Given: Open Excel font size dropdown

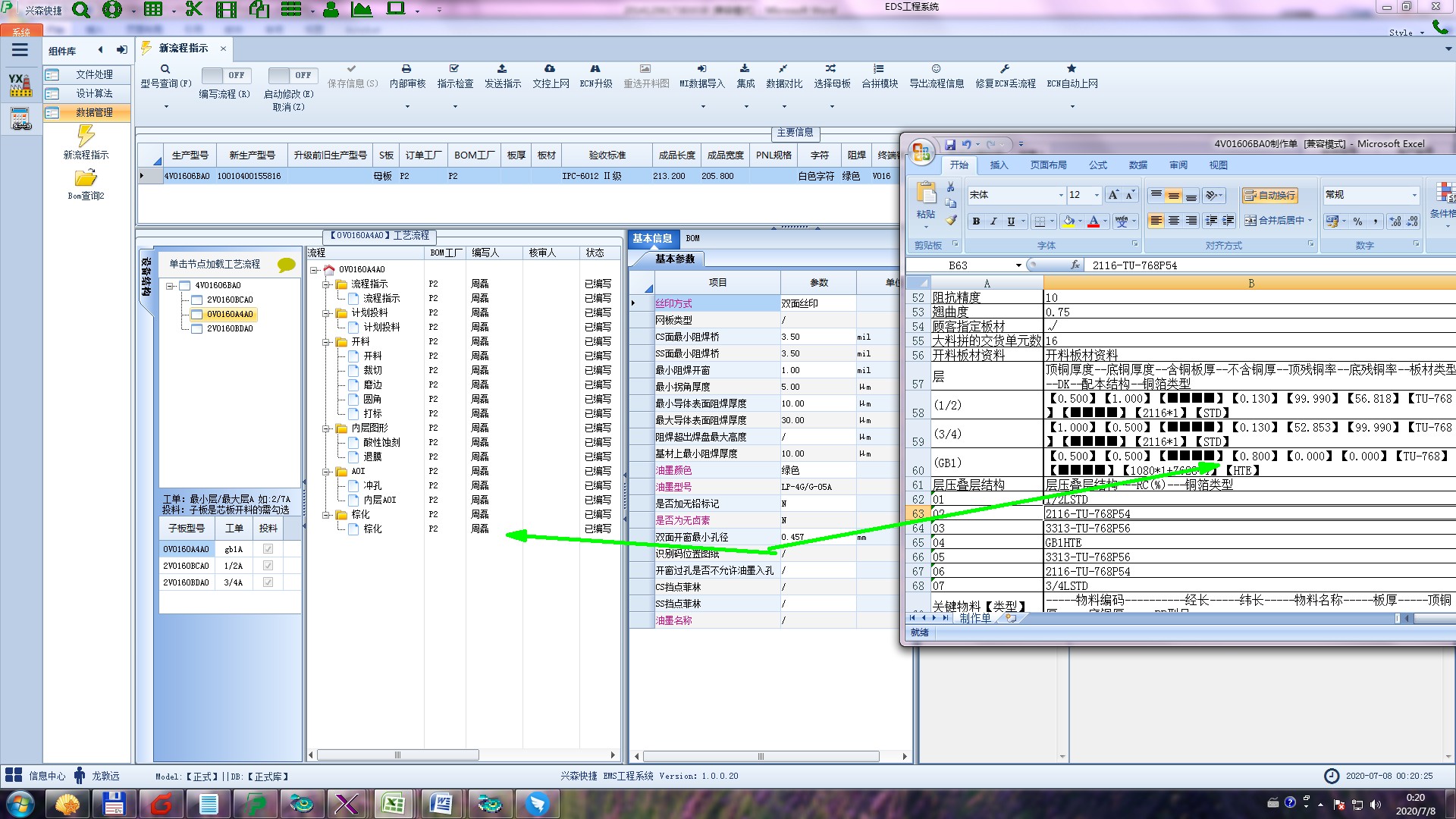Looking at the screenshot, I should click(x=1097, y=196).
